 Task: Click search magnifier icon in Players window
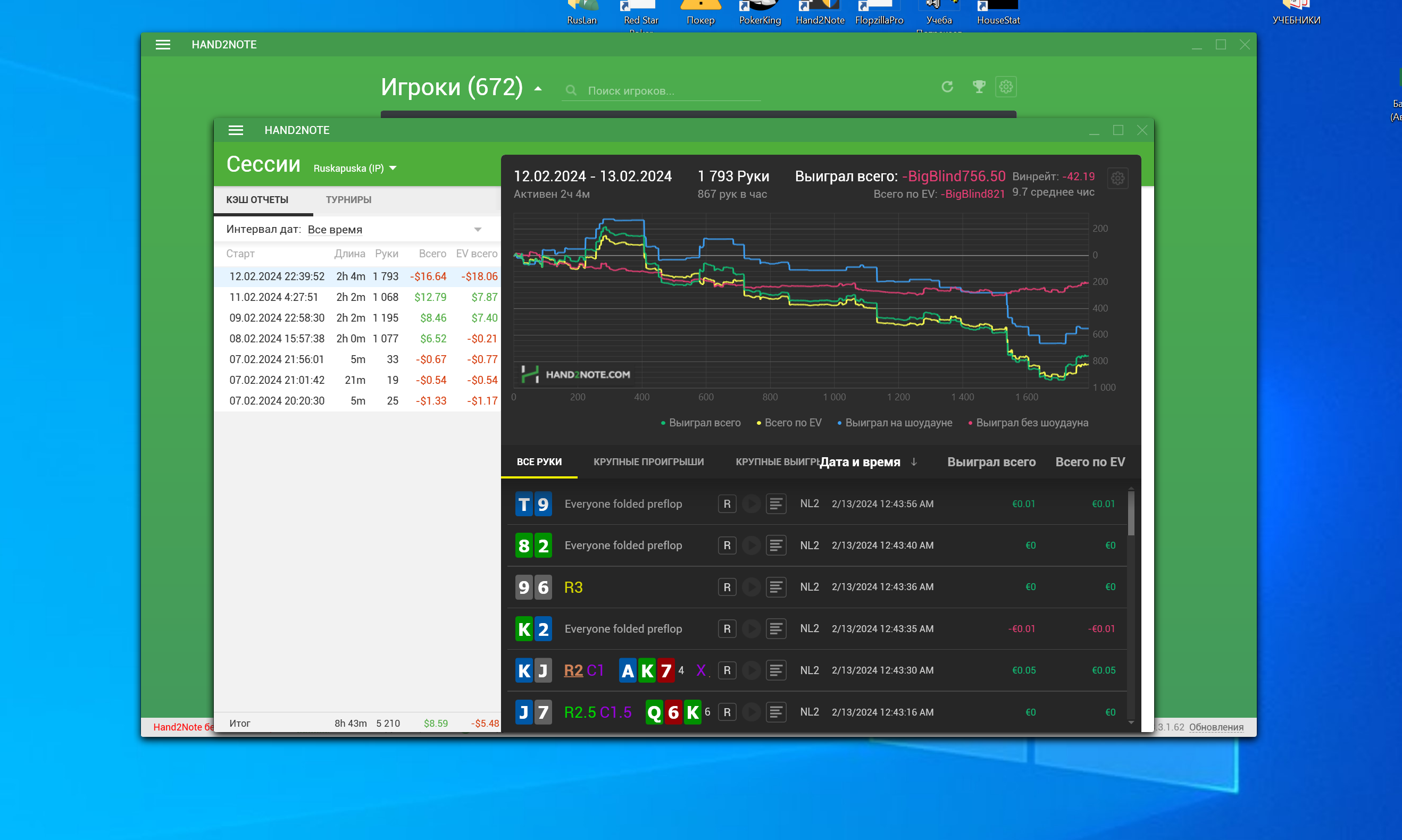point(571,90)
